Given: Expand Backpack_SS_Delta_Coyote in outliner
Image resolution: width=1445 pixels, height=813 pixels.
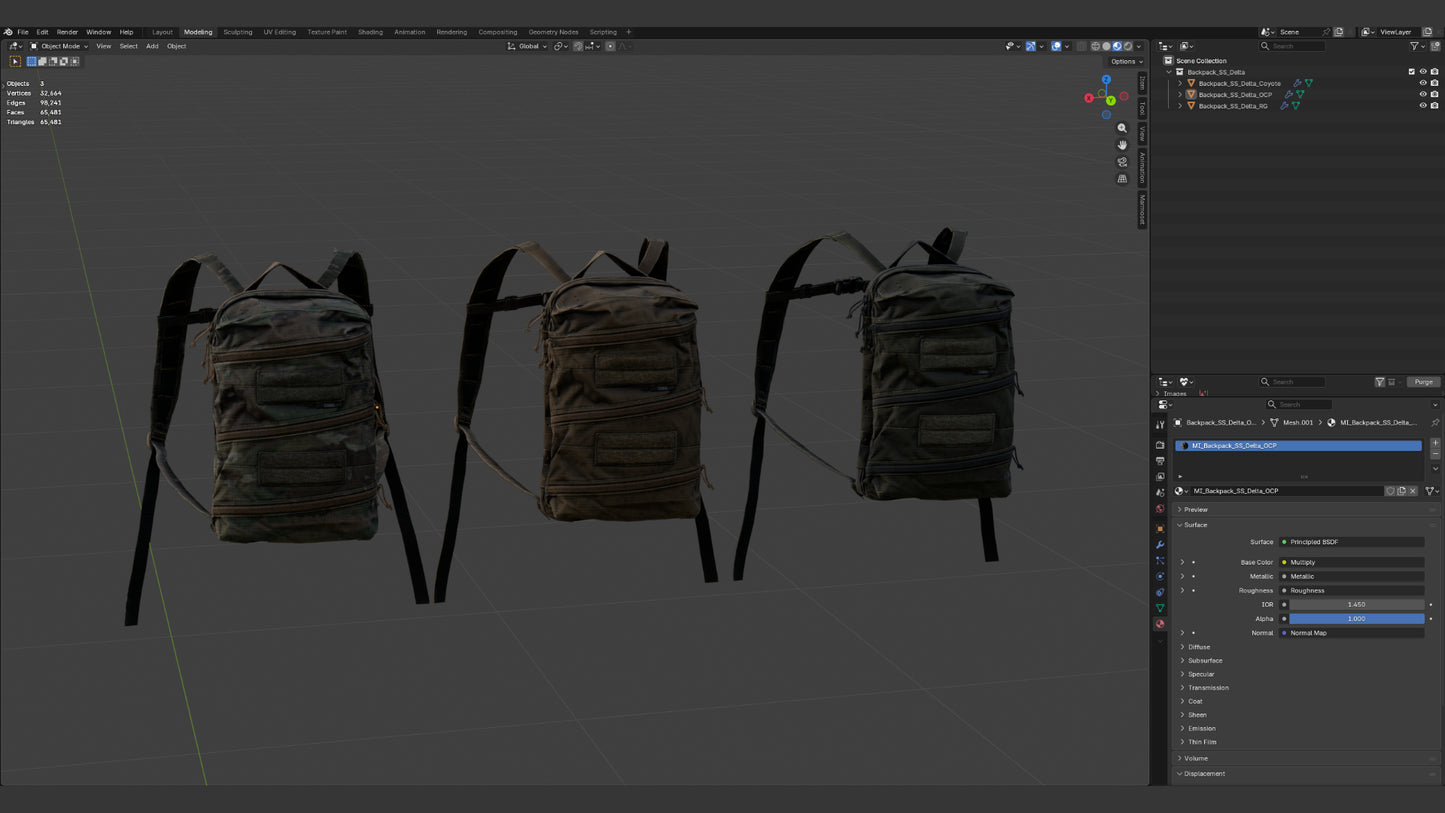Looking at the screenshot, I should point(1180,84).
